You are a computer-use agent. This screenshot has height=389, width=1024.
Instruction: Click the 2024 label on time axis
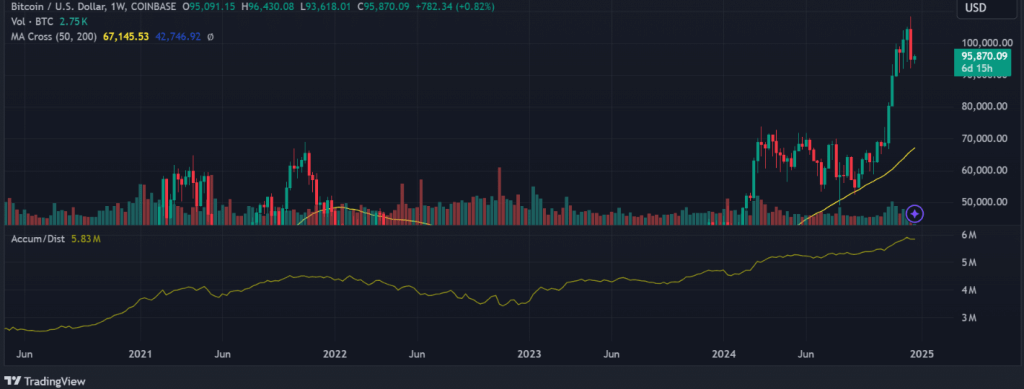coord(724,354)
